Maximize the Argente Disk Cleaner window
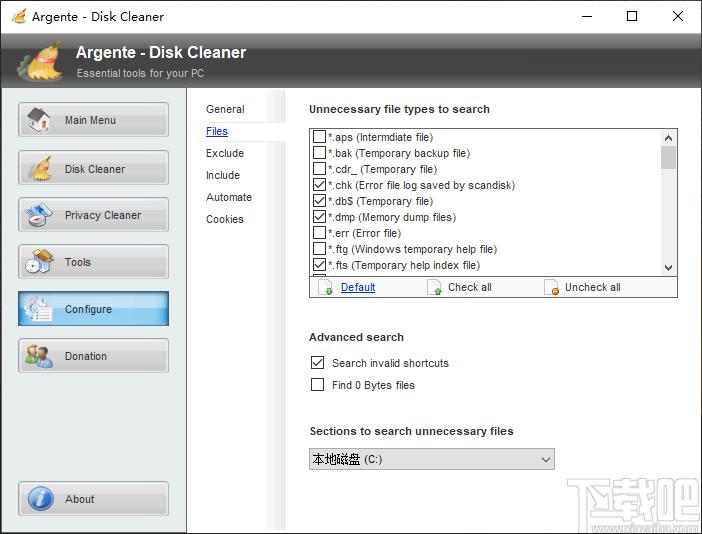 pyautogui.click(x=632, y=16)
